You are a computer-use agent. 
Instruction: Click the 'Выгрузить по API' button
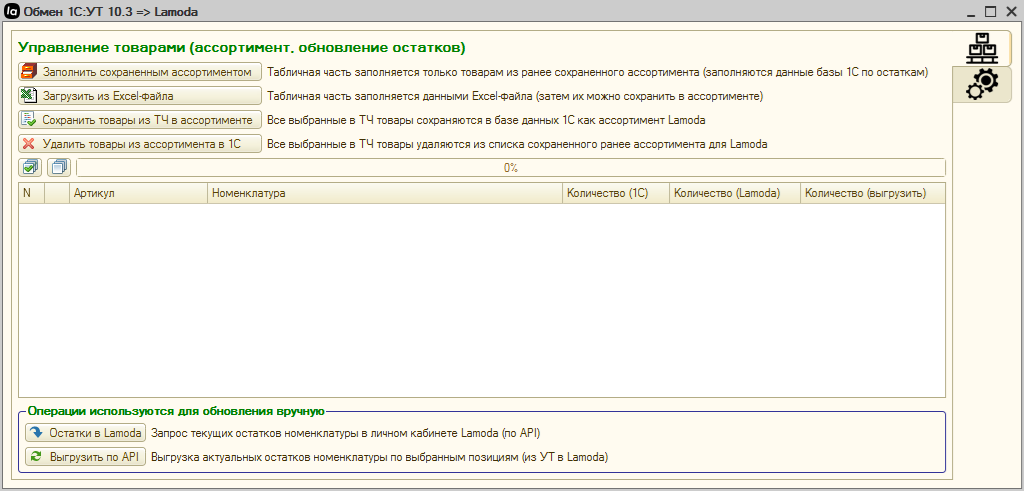tap(86, 457)
